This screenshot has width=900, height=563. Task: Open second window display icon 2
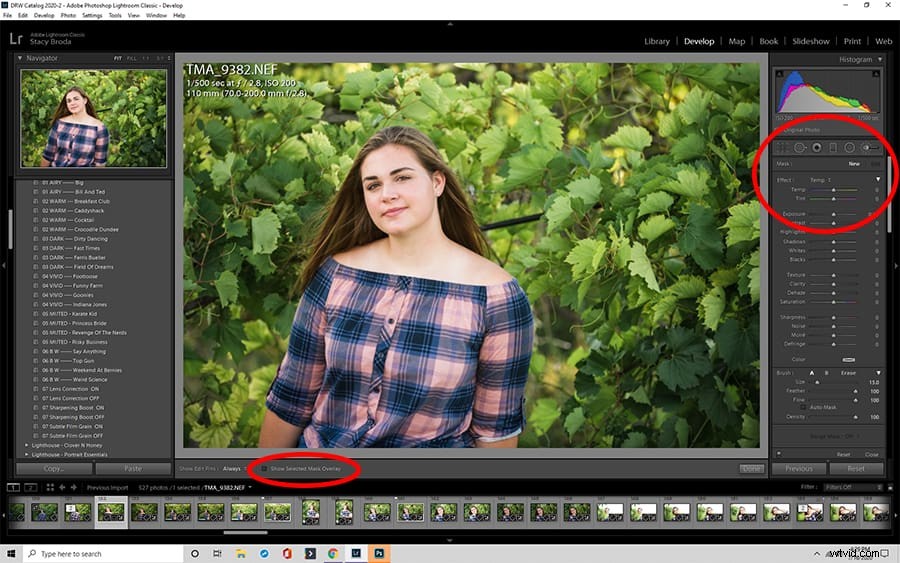(30, 487)
